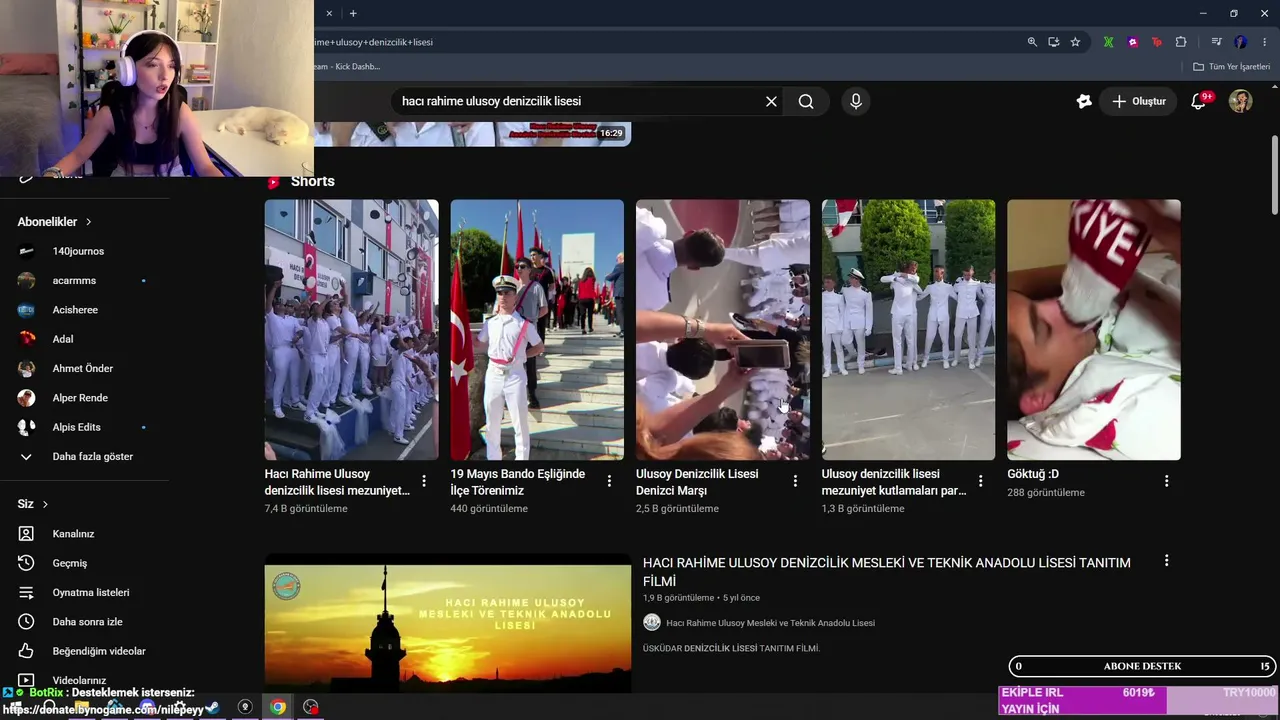
Task: Open more options for Göktuğ :D short
Action: [x=1166, y=481]
